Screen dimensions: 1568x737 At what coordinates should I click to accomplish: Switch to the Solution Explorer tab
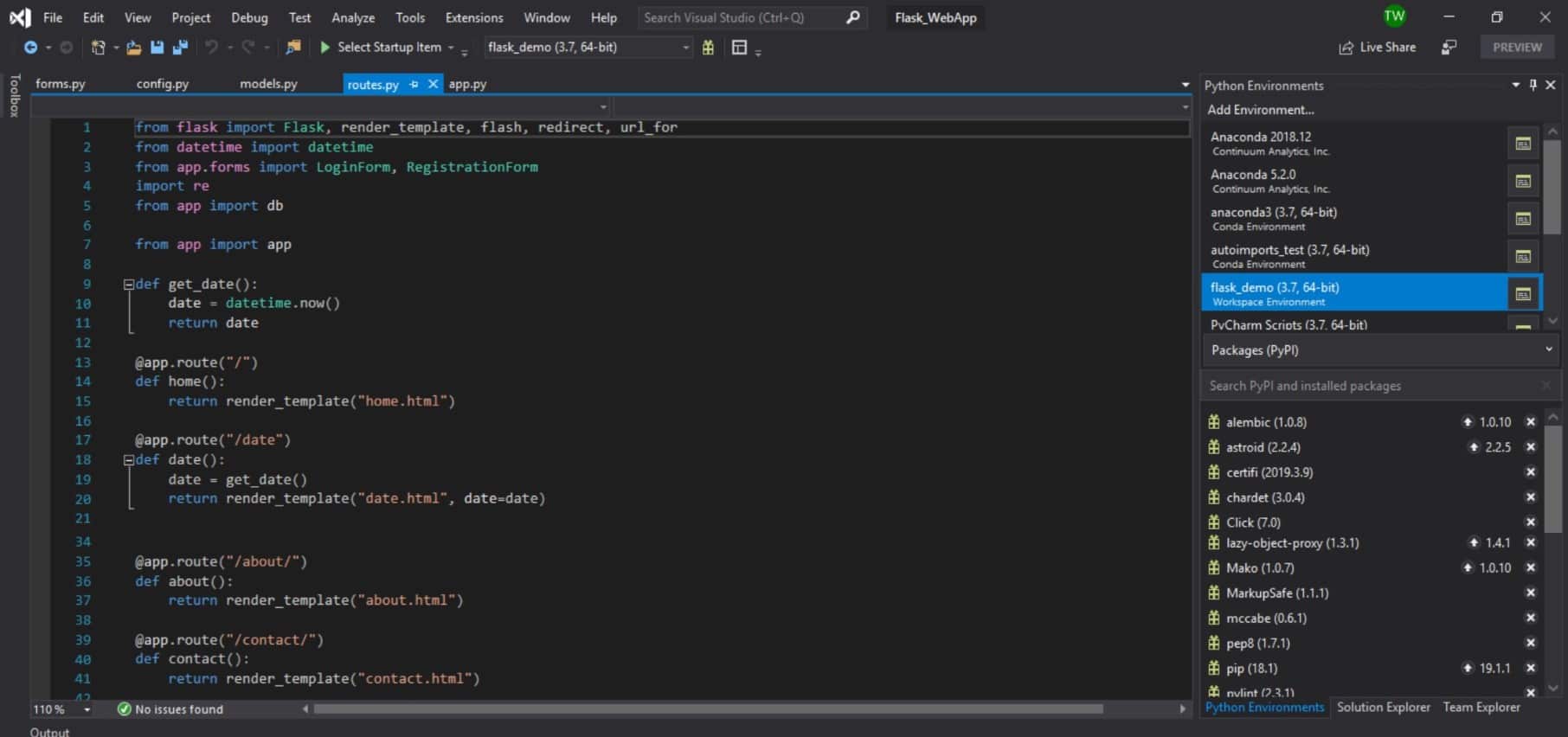1383,708
